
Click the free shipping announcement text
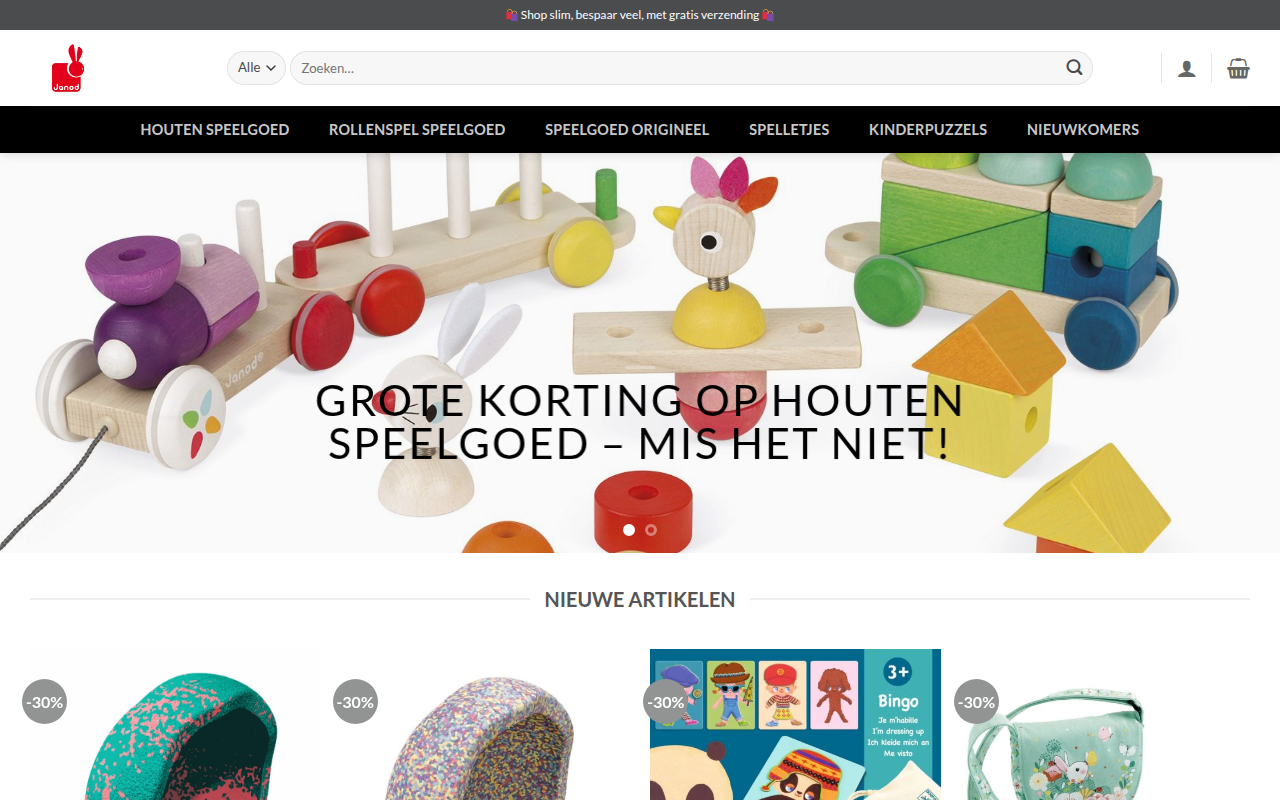point(640,15)
